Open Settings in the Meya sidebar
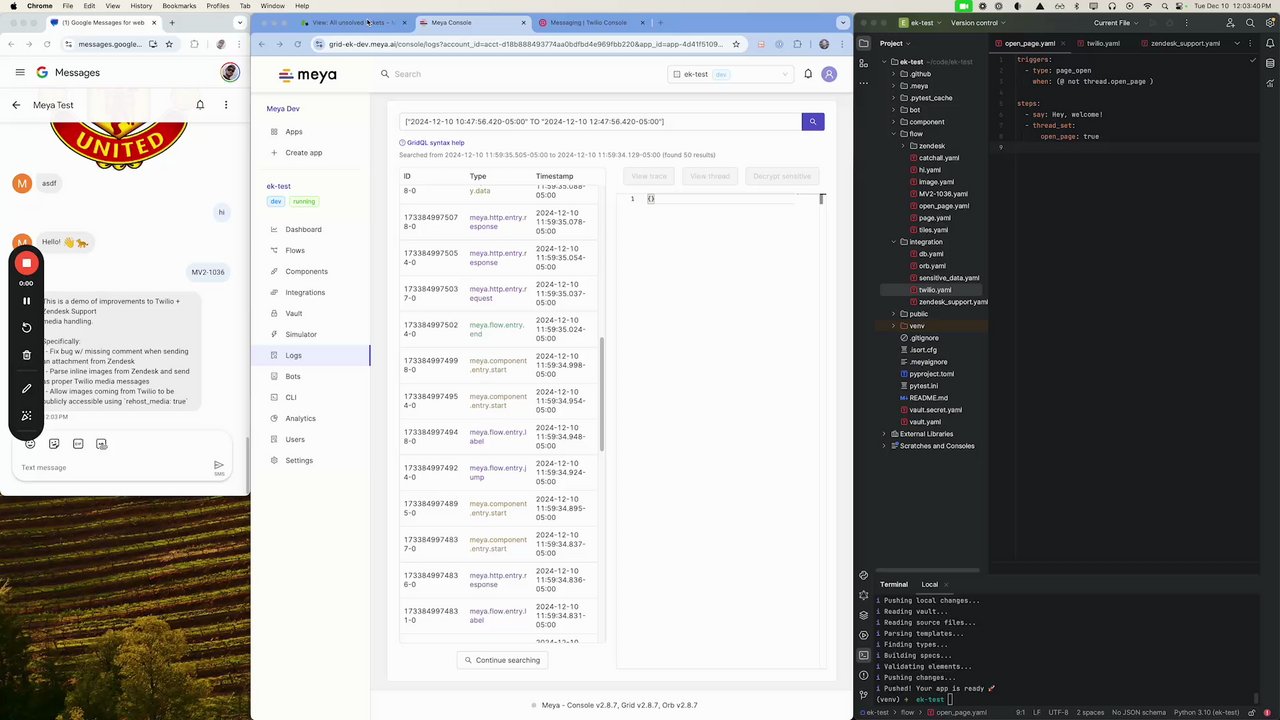 pos(299,460)
